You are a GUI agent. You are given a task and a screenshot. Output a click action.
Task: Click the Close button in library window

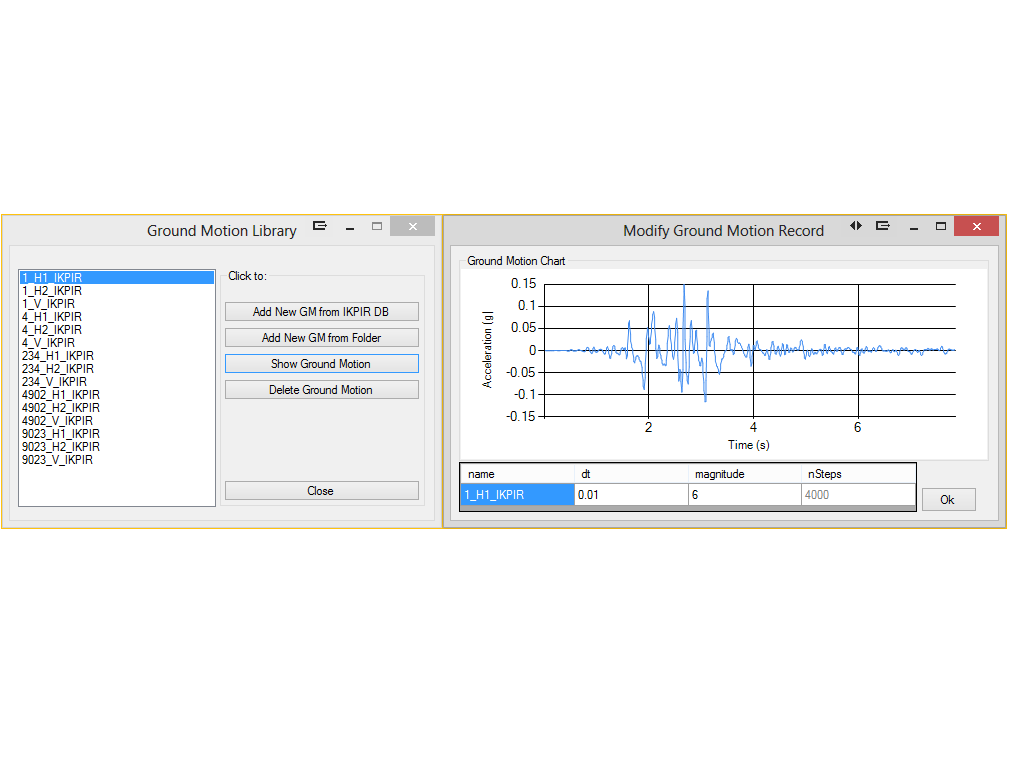coord(321,491)
